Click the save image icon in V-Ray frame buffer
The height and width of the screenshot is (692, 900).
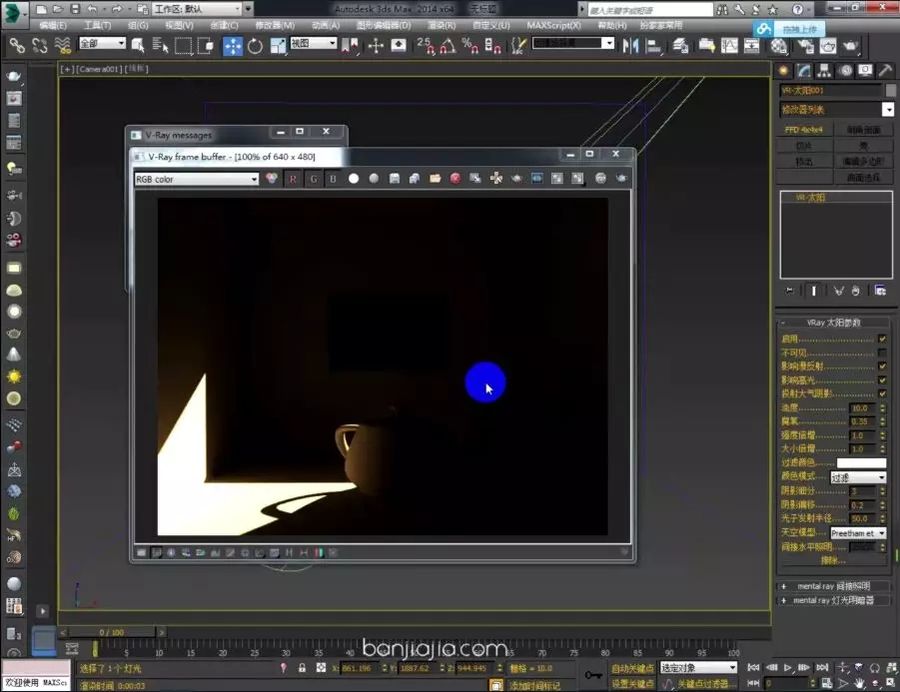tap(394, 179)
